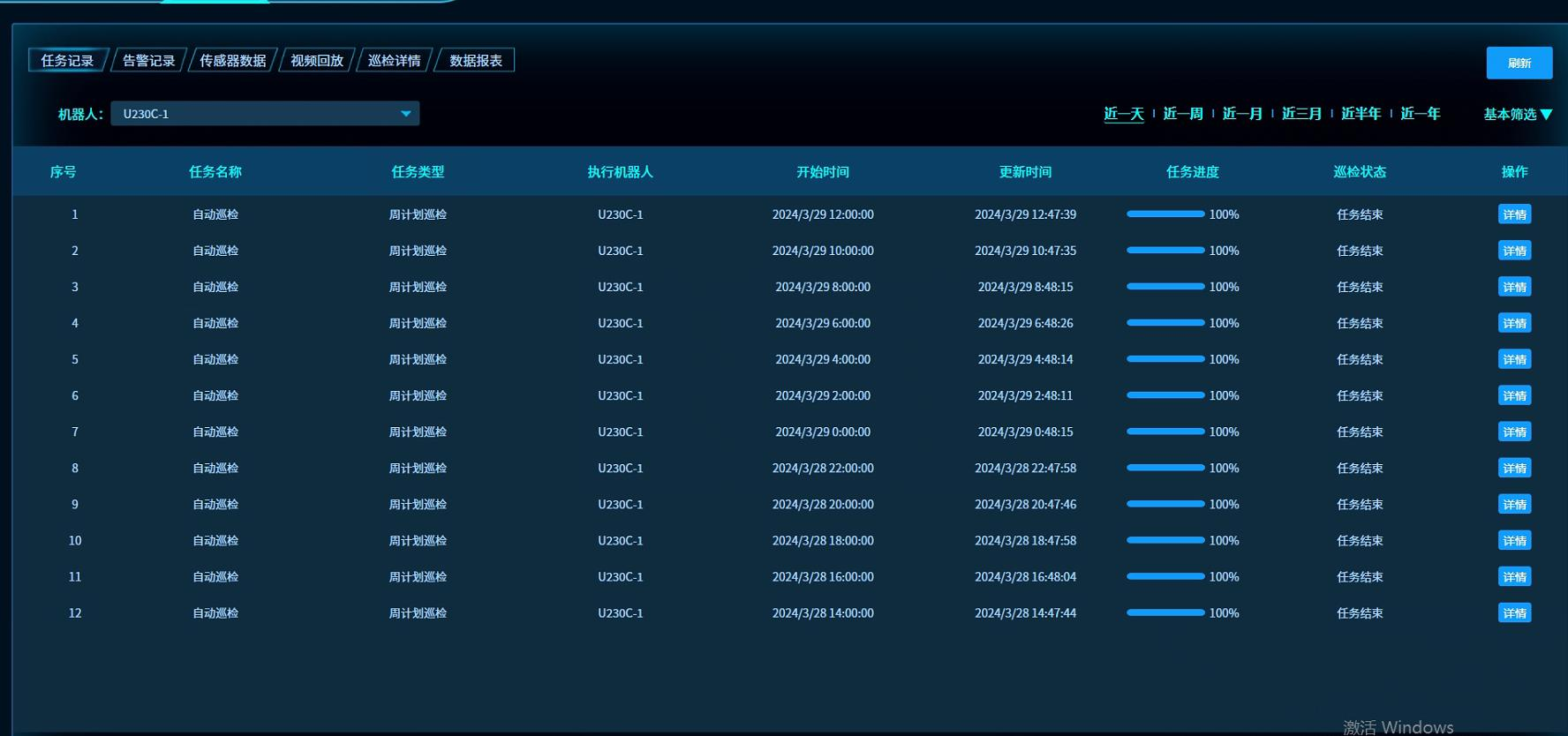Expand the 基本筛选 filter
1568x736 pixels.
1517,114
